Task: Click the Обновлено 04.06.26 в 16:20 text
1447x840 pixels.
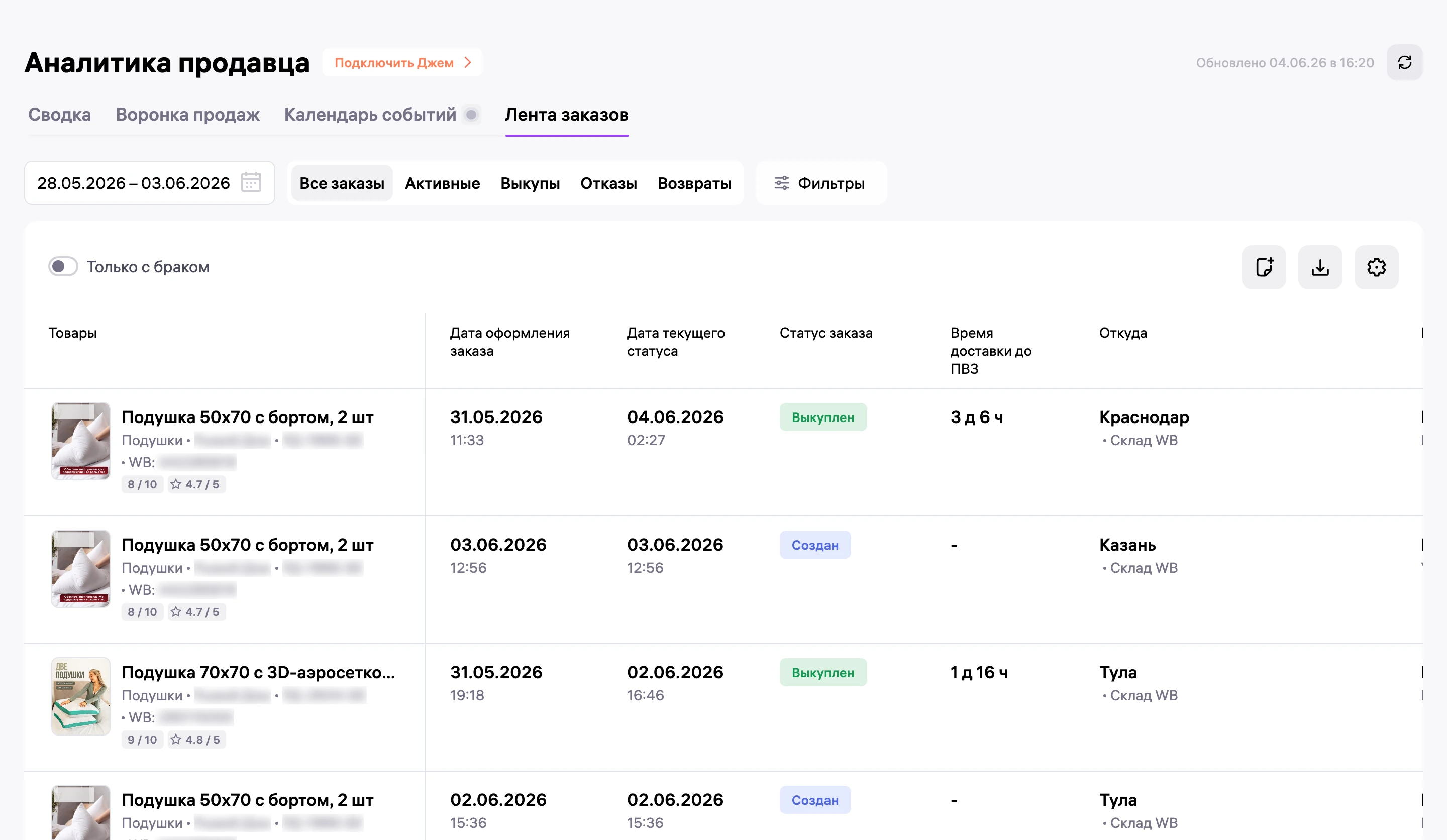Action: (x=1285, y=63)
